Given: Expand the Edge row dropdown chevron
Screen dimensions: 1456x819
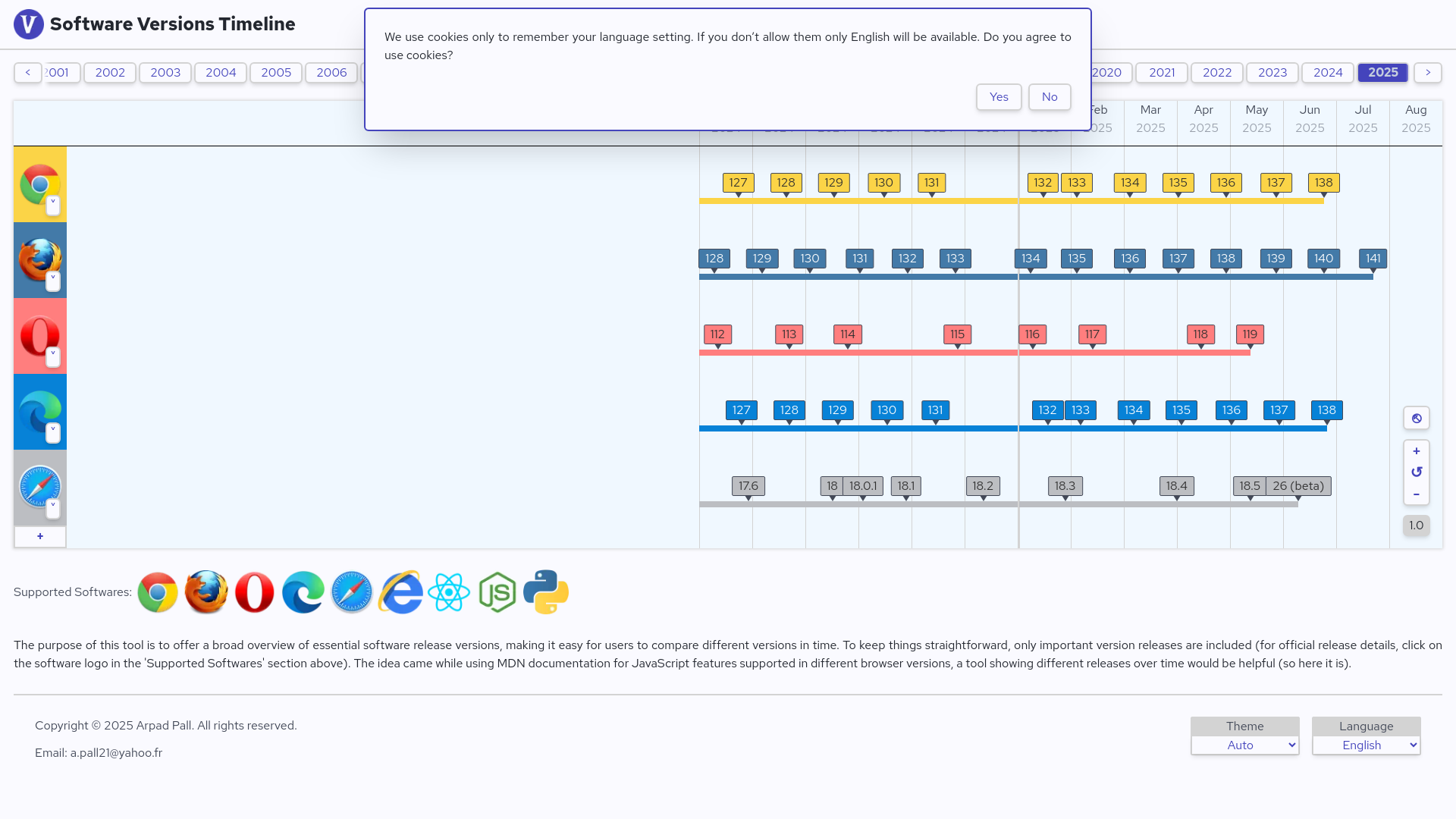Looking at the screenshot, I should click(53, 433).
